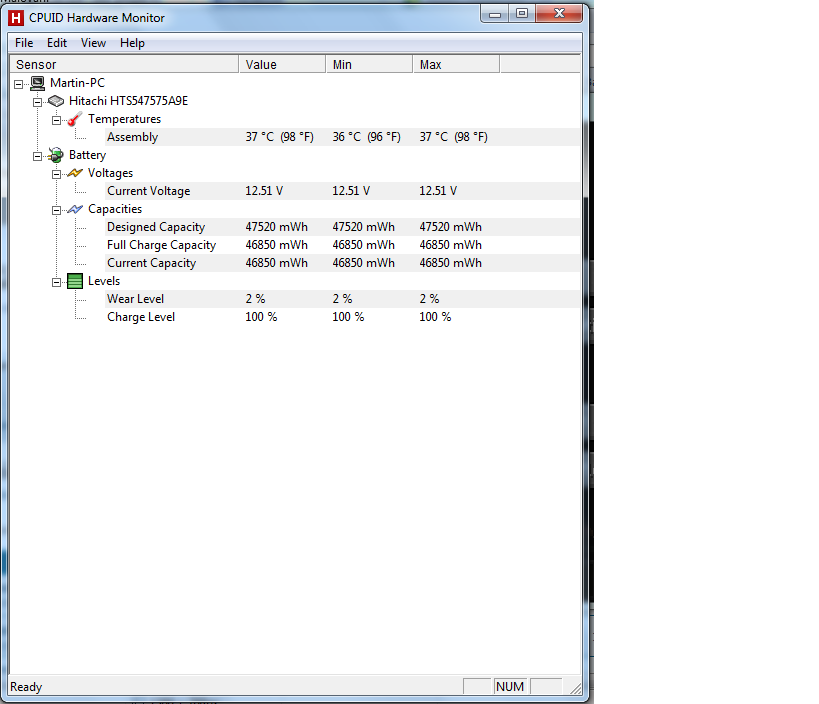The image size is (819, 704).
Task: Click the battery plug icon next to Battery
Action: tap(56, 155)
